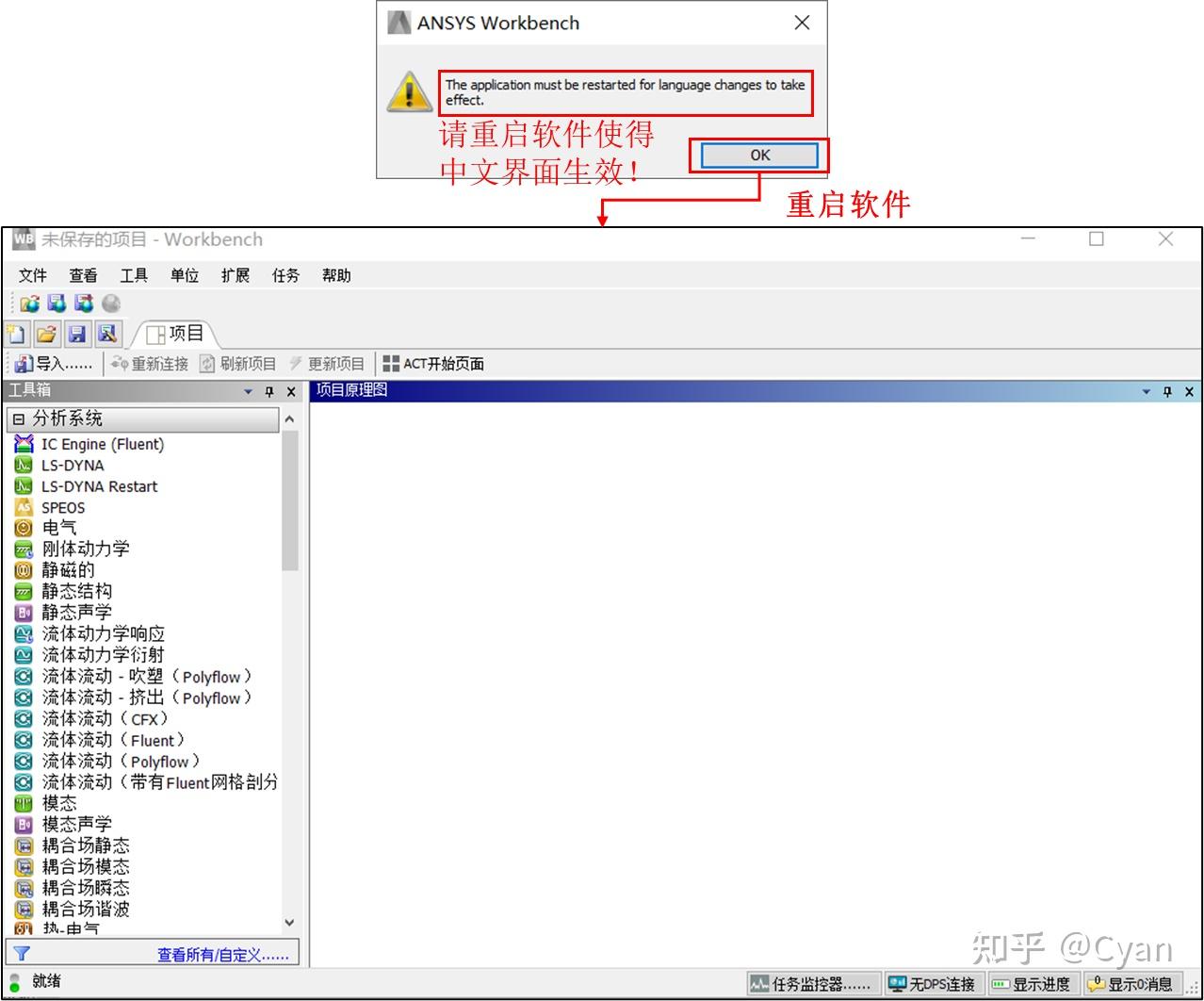Viewport: 1204px width, 1001px height.
Task: Click the save project disk icon
Action: tap(78, 334)
